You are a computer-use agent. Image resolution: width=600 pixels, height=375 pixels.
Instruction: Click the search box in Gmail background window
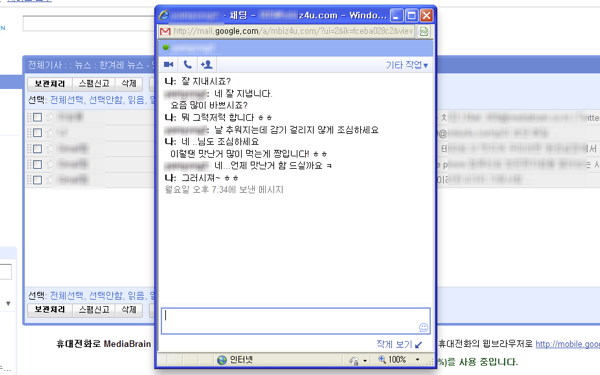[x=89, y=24]
